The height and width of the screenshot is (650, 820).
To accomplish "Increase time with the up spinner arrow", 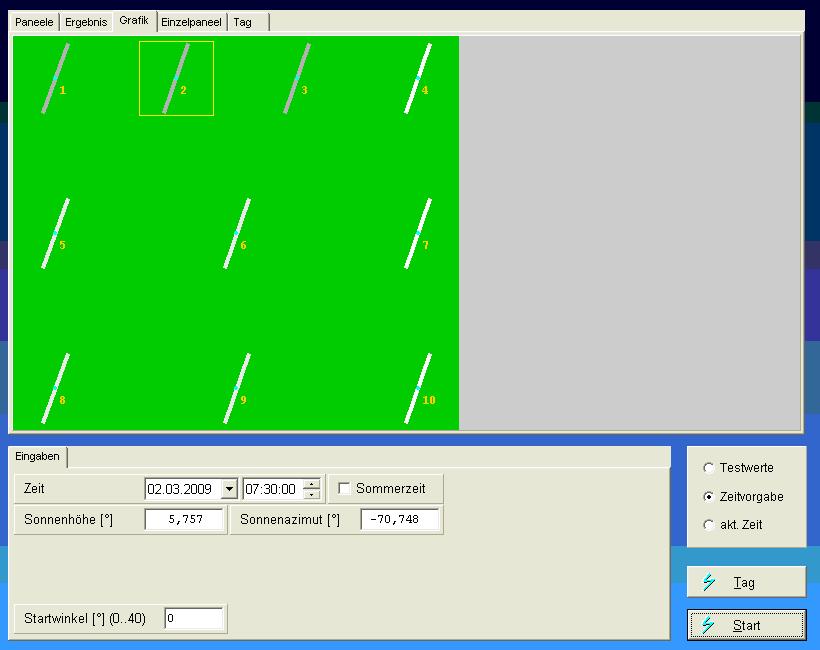I will (312, 484).
